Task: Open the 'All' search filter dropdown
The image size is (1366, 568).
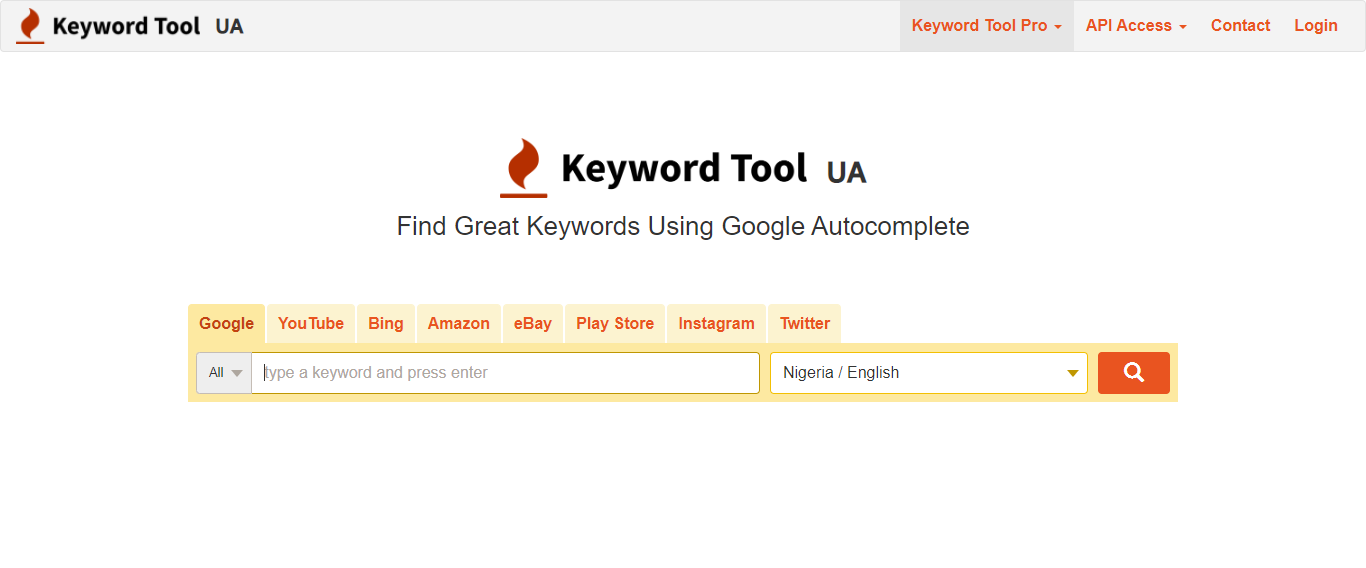Action: tap(224, 373)
